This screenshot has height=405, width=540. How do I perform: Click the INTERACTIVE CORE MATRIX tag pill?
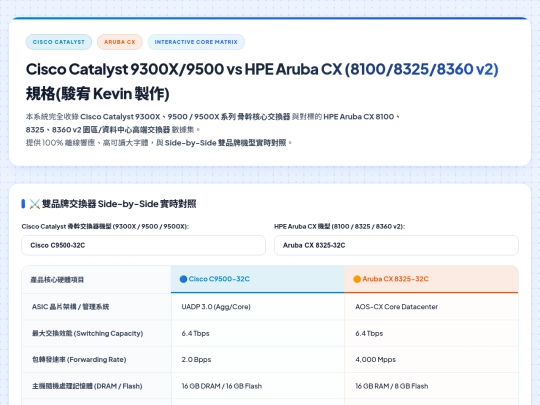tap(196, 42)
